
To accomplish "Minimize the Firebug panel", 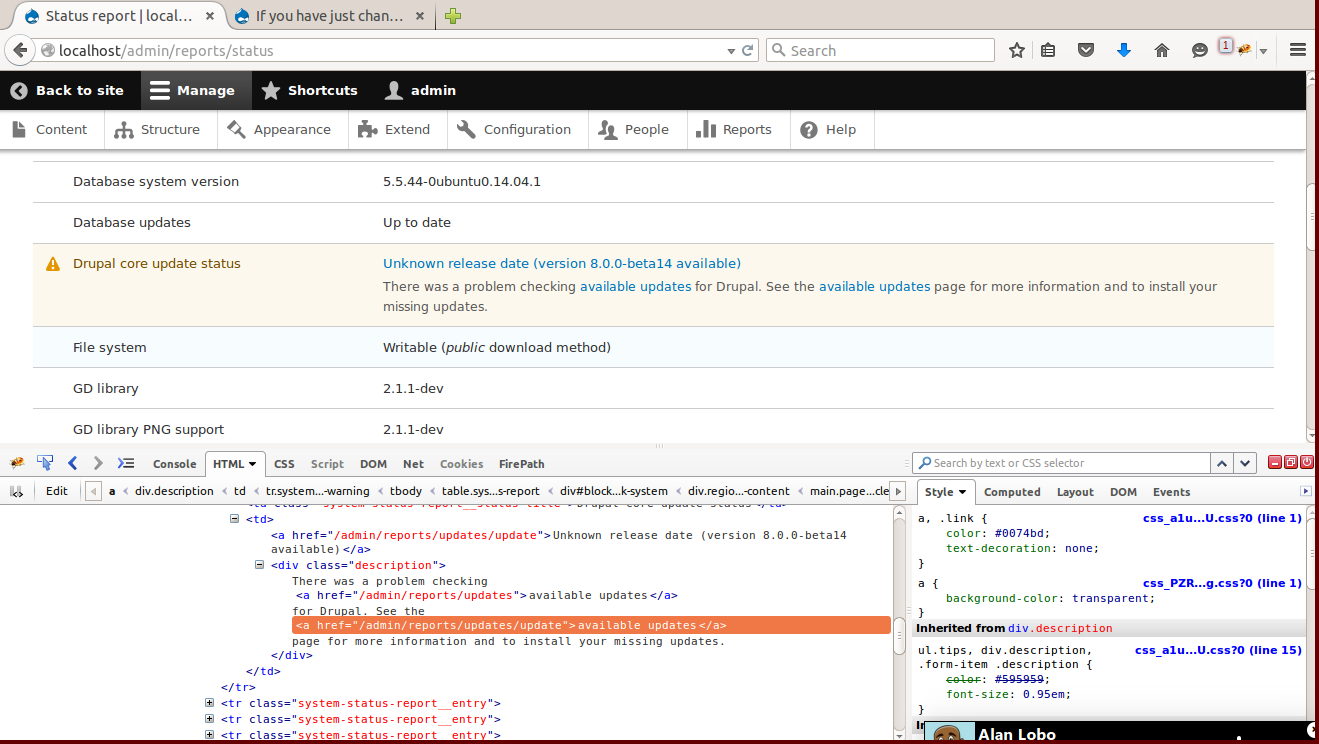I will tap(1275, 462).
